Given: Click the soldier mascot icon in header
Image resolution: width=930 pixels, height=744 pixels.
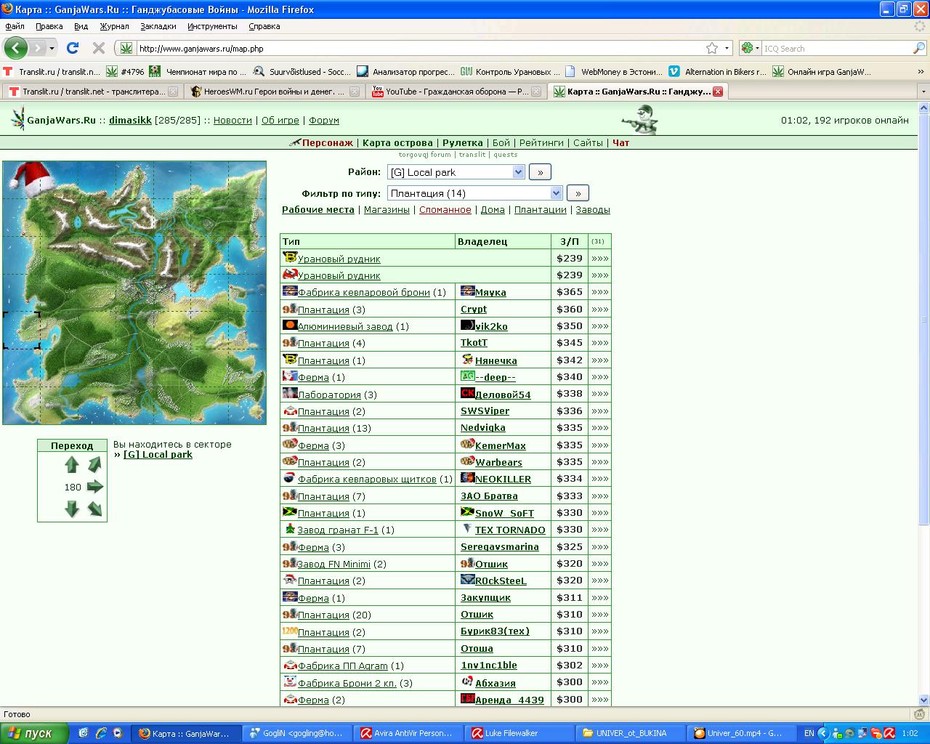Looking at the screenshot, I should click(x=641, y=119).
